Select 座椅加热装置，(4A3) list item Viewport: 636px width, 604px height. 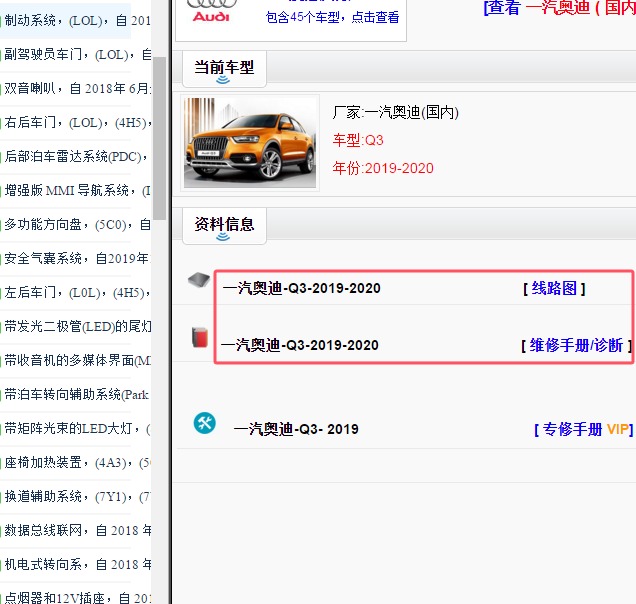[76, 462]
